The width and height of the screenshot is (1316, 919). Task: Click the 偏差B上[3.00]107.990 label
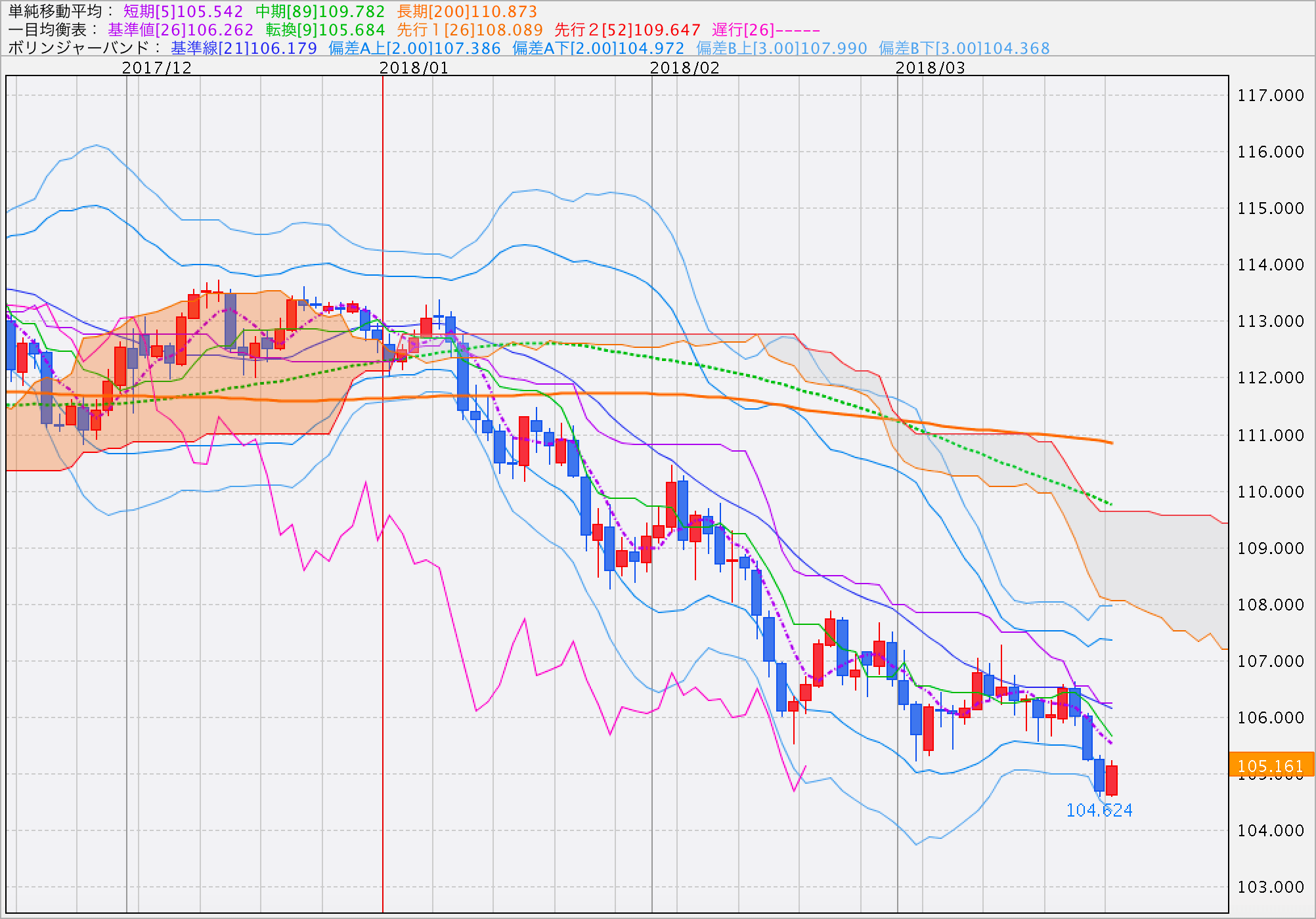coord(782,48)
